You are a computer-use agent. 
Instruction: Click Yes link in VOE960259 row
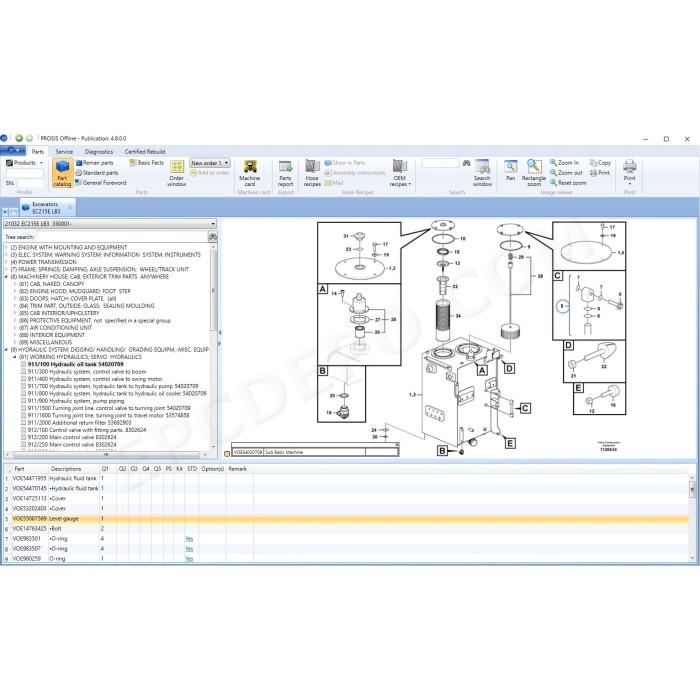point(189,559)
